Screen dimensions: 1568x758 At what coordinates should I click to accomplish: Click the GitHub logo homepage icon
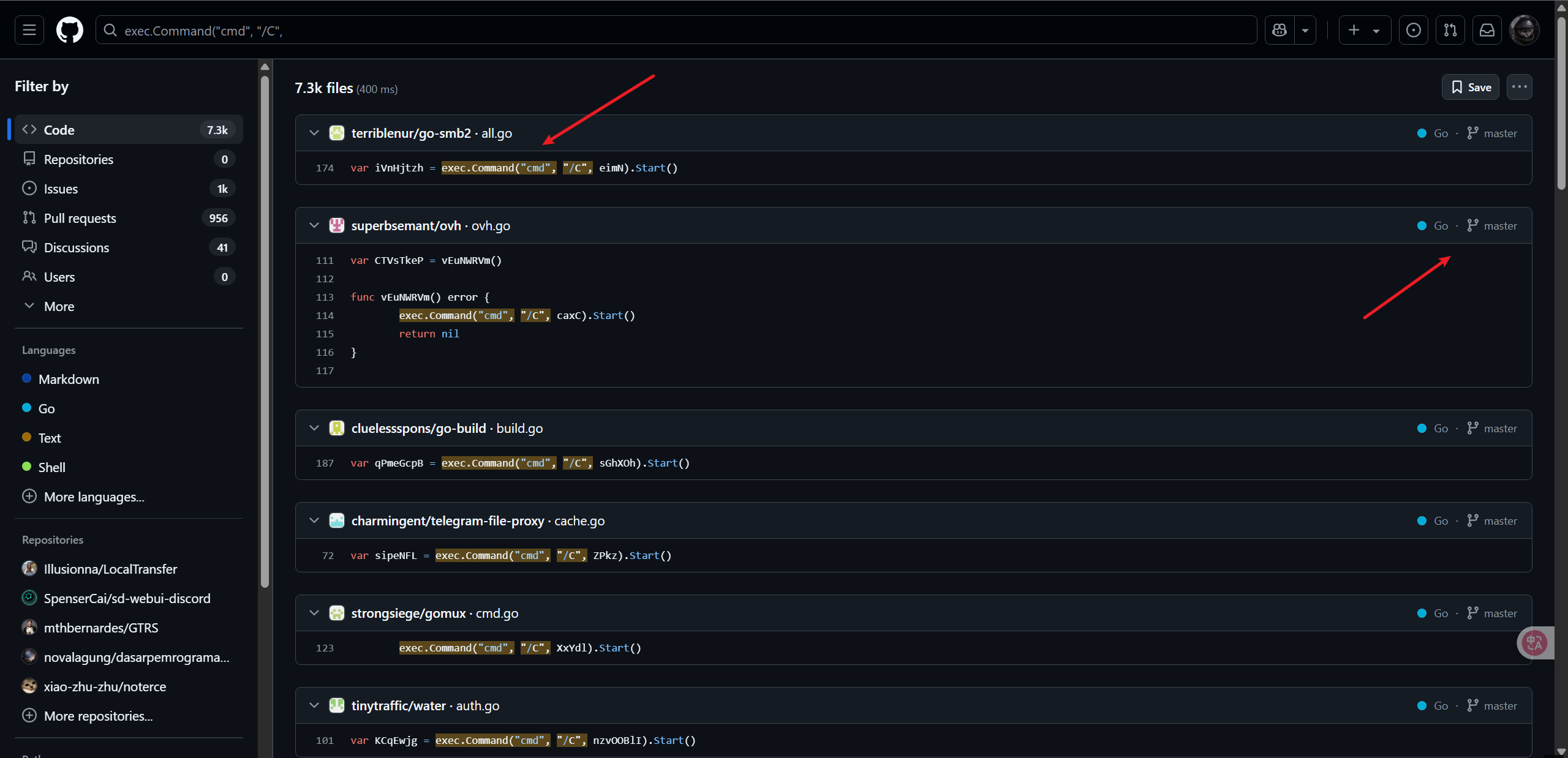69,30
